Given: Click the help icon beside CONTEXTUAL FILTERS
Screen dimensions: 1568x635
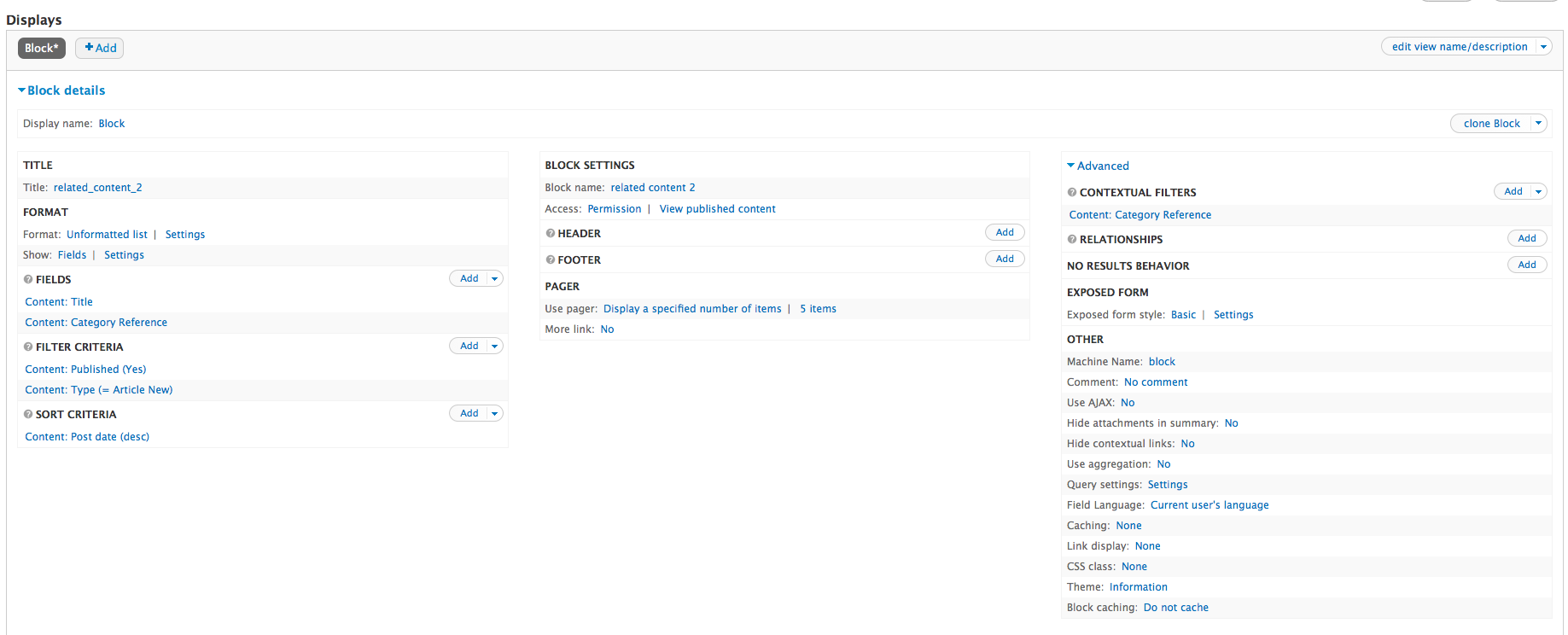Looking at the screenshot, I should pyautogui.click(x=1072, y=192).
